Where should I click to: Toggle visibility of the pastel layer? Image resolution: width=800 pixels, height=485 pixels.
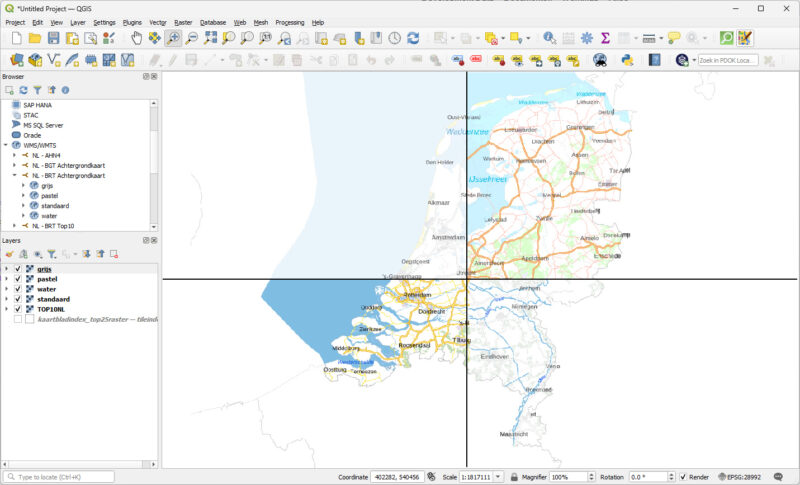click(x=18, y=279)
